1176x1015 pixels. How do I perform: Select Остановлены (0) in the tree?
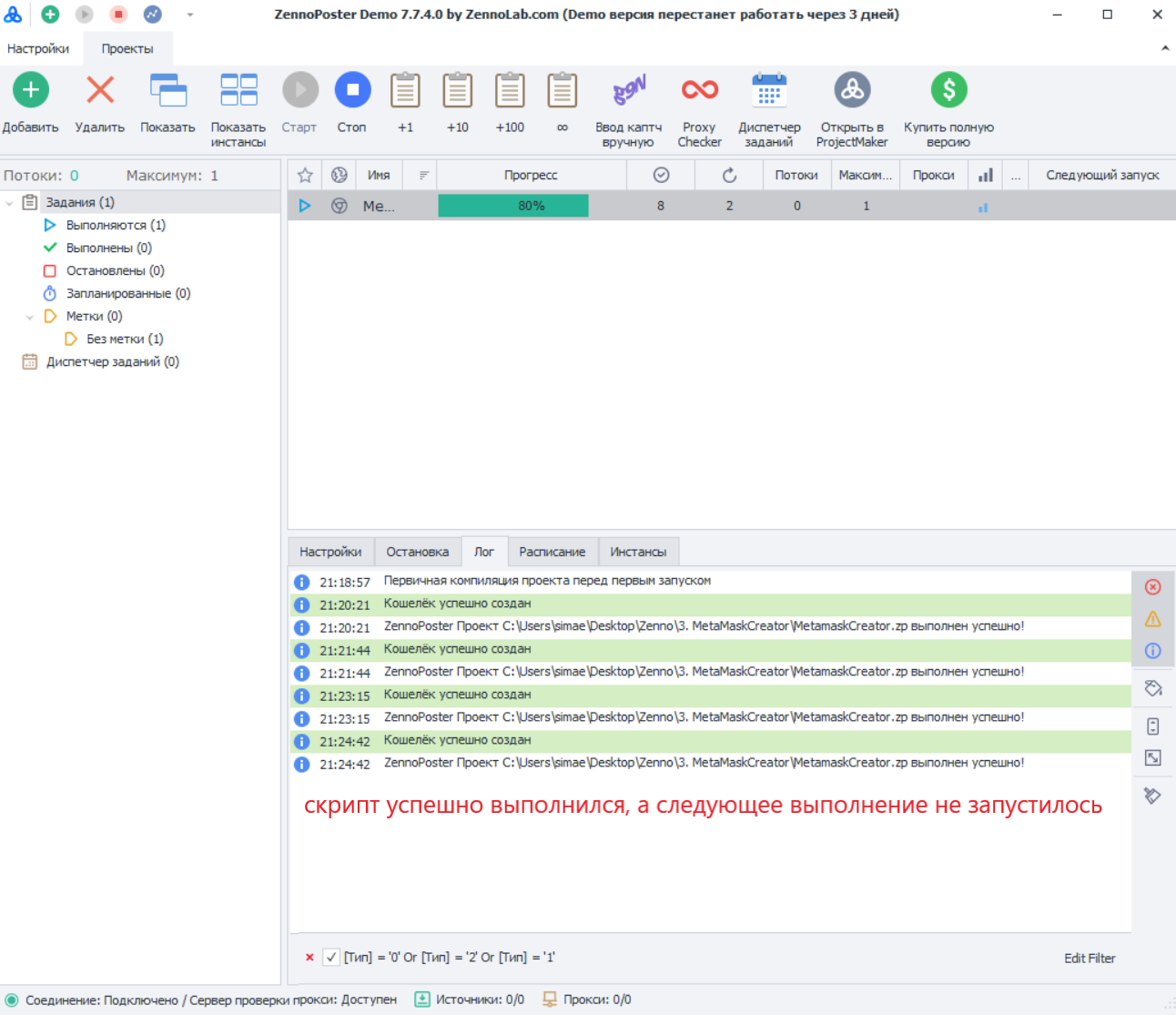116,270
